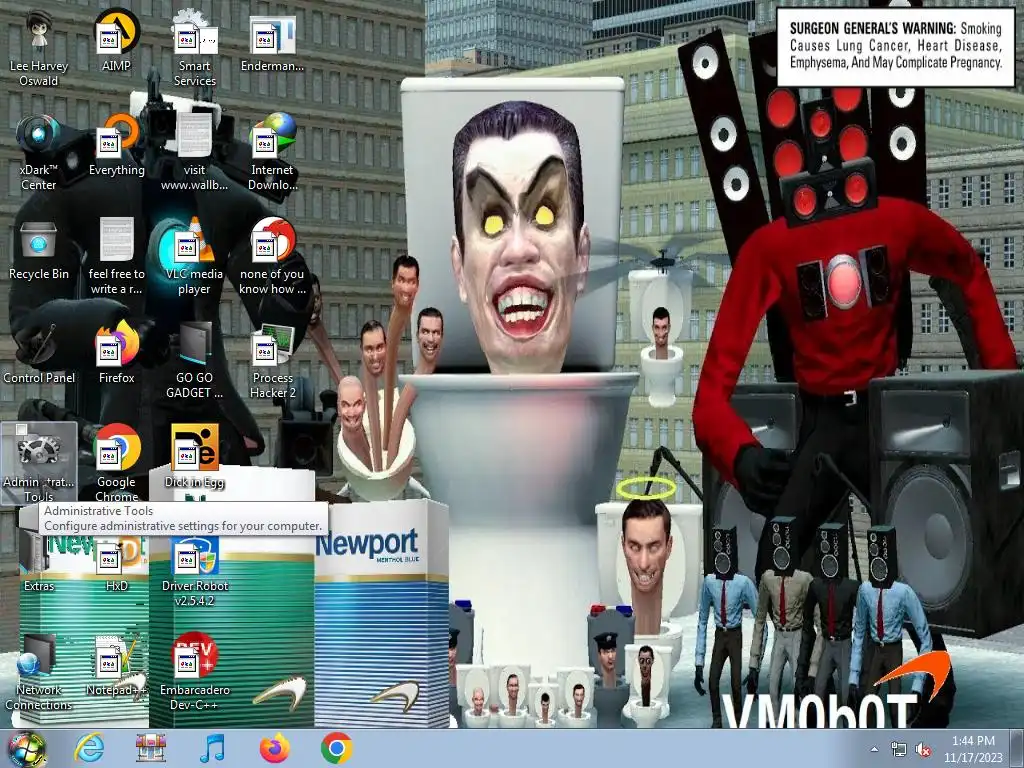Open the Recycle Bin
The width and height of the screenshot is (1024, 768).
pyautogui.click(x=39, y=249)
